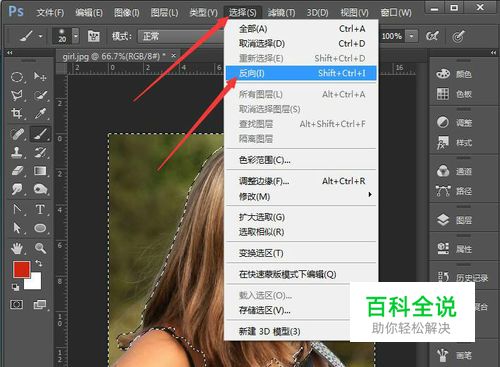This screenshot has height=367, width=500.
Task: Select the Ellipse shape tool
Action: pos(40,228)
